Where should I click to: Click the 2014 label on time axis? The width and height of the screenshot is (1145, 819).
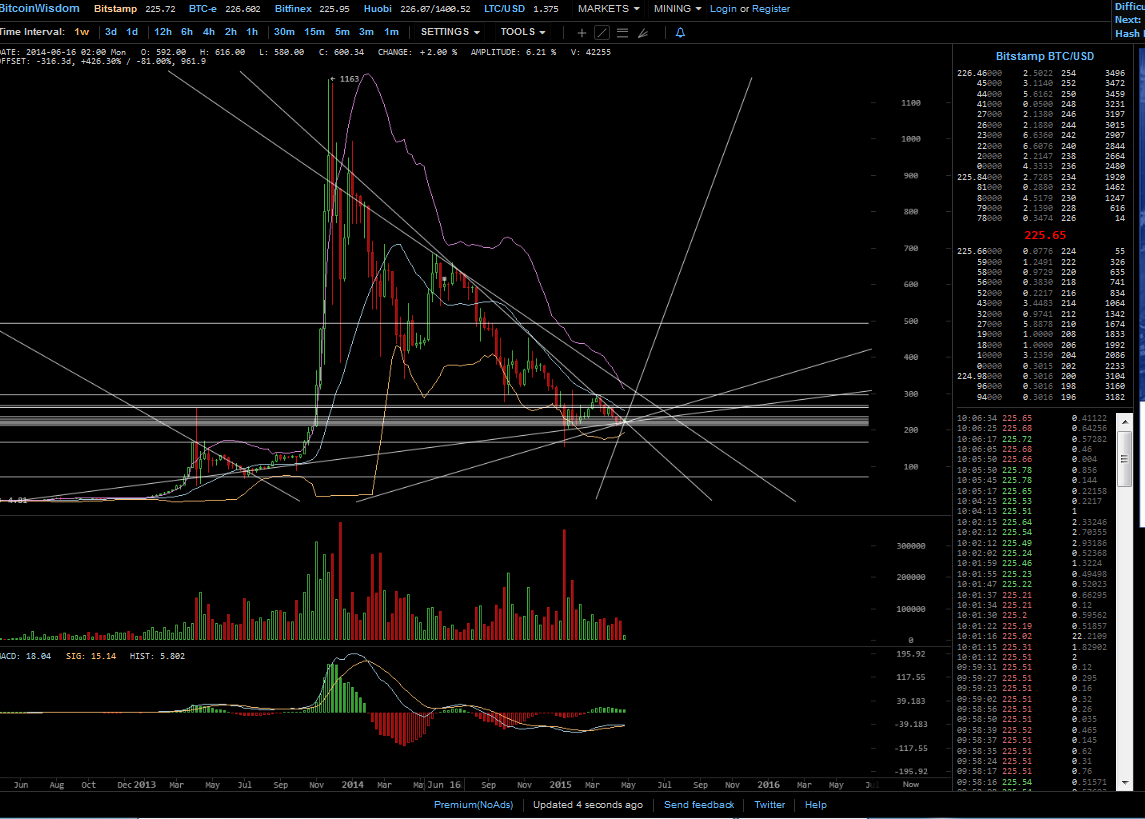[x=352, y=785]
